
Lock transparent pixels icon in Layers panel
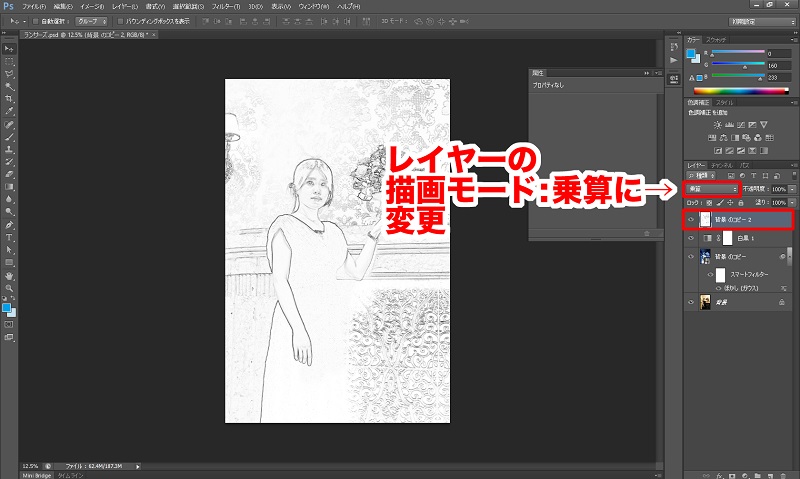[709, 203]
